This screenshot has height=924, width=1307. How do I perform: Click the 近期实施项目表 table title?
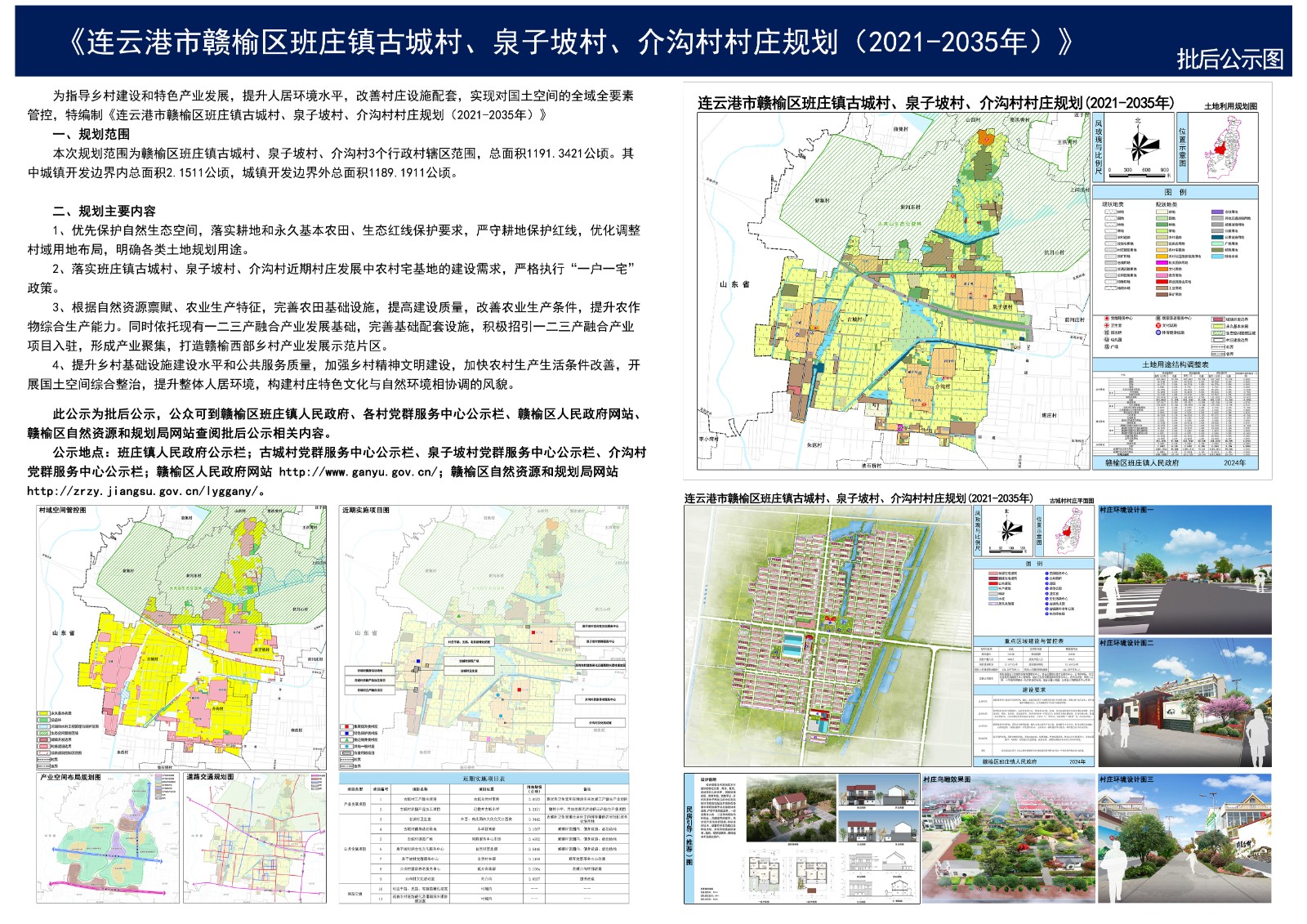(x=484, y=779)
